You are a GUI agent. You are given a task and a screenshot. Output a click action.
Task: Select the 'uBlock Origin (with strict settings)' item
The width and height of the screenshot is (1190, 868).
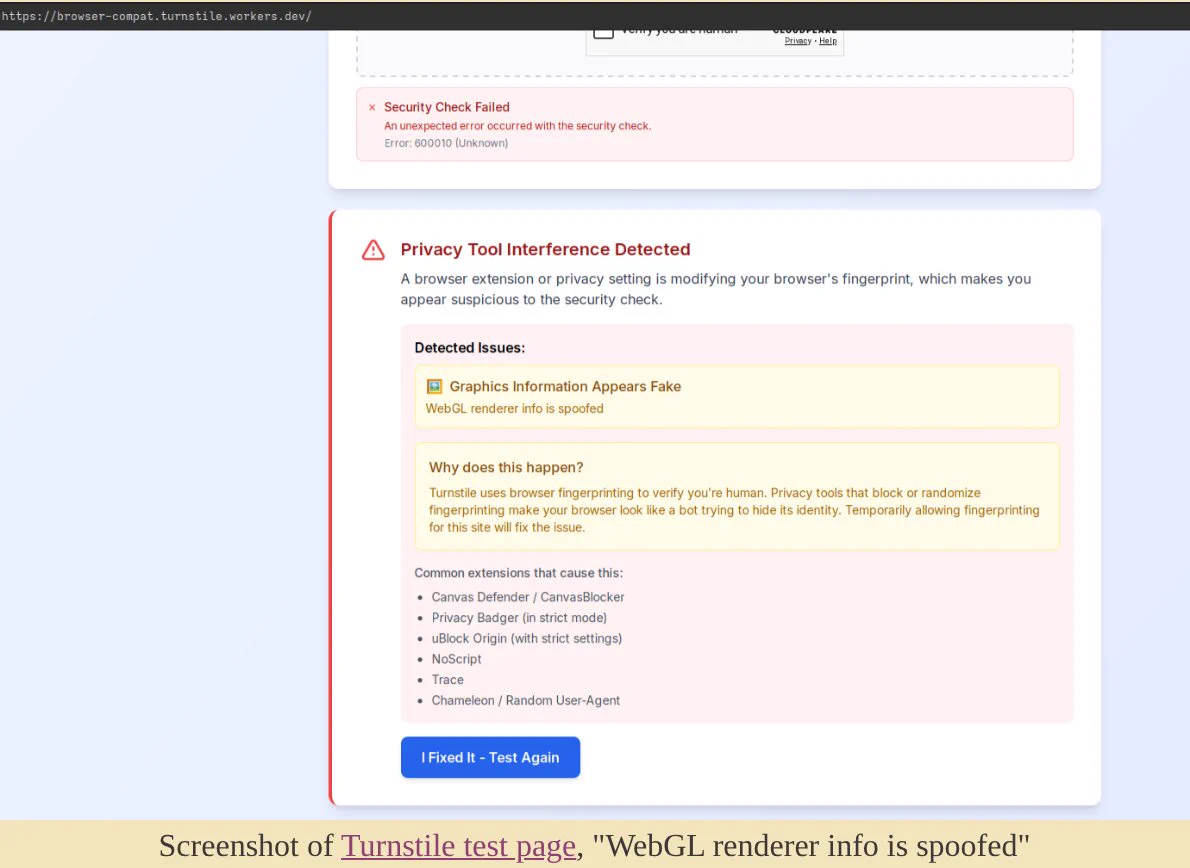527,638
